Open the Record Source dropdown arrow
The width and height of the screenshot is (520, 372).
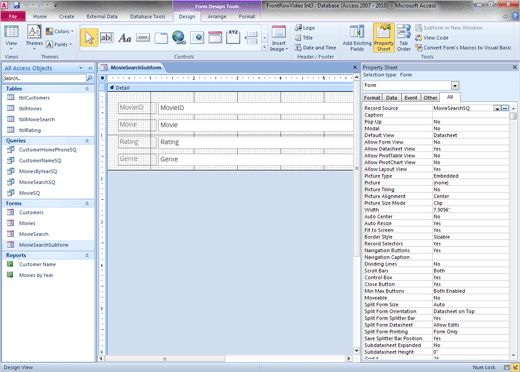coord(497,108)
